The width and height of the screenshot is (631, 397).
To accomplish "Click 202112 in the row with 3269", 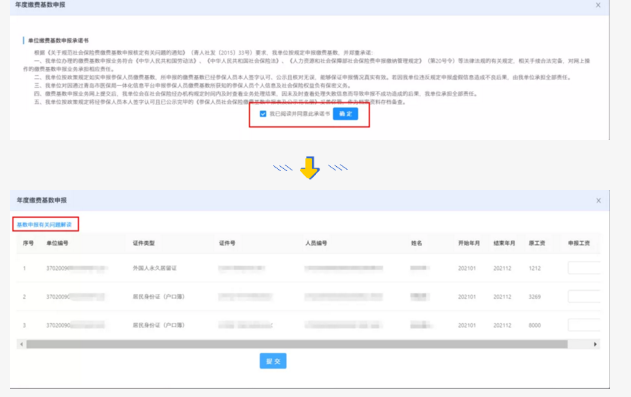I will click(502, 297).
